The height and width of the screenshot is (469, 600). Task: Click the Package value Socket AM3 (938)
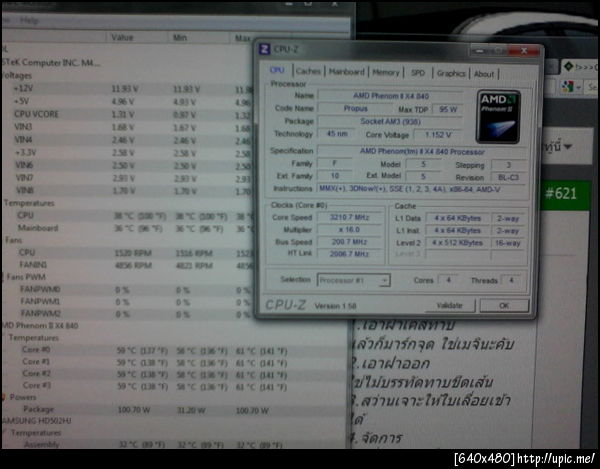391,122
